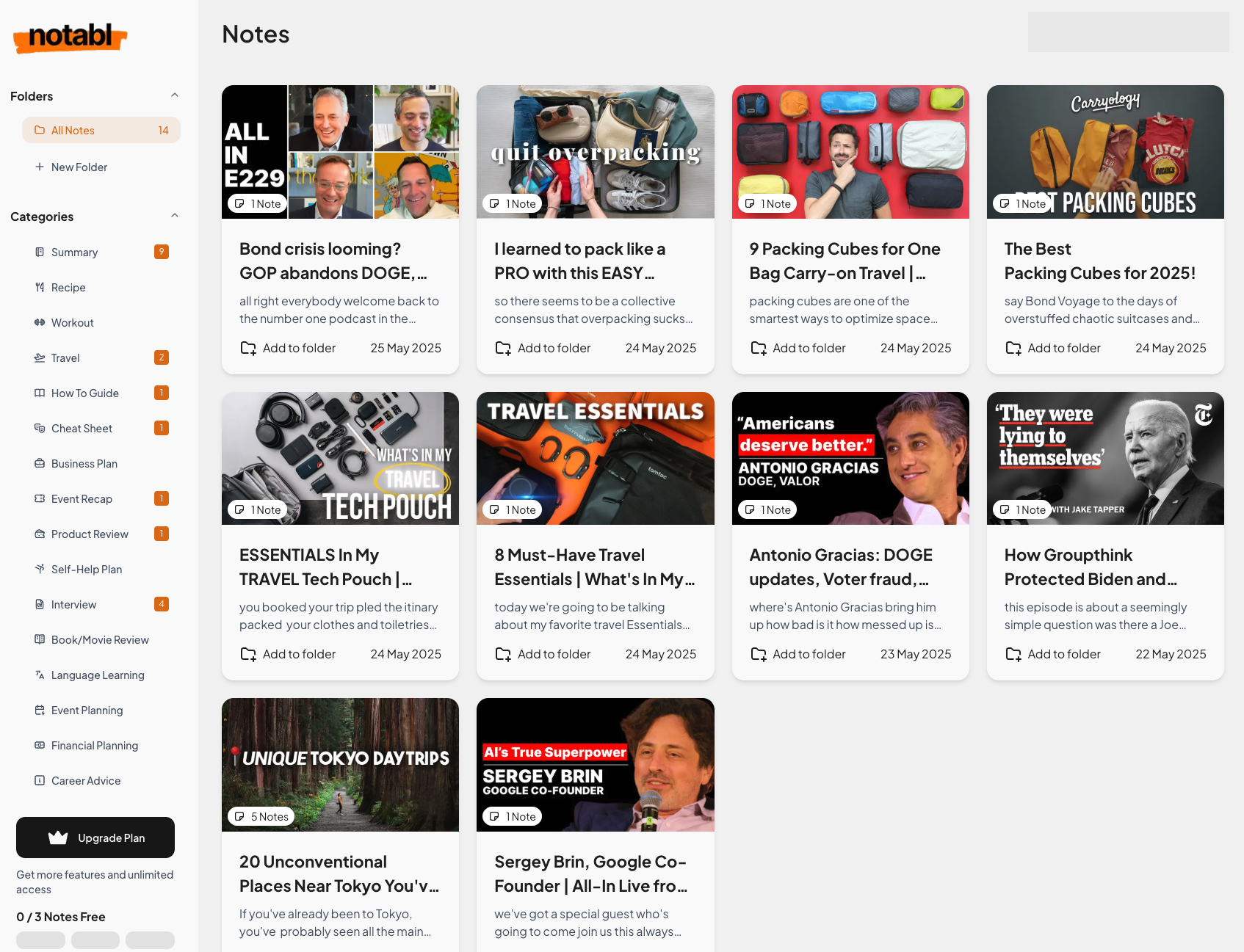The image size is (1244, 952).
Task: Click 1 Note badge on Tech Pouch card
Action: coord(257,509)
